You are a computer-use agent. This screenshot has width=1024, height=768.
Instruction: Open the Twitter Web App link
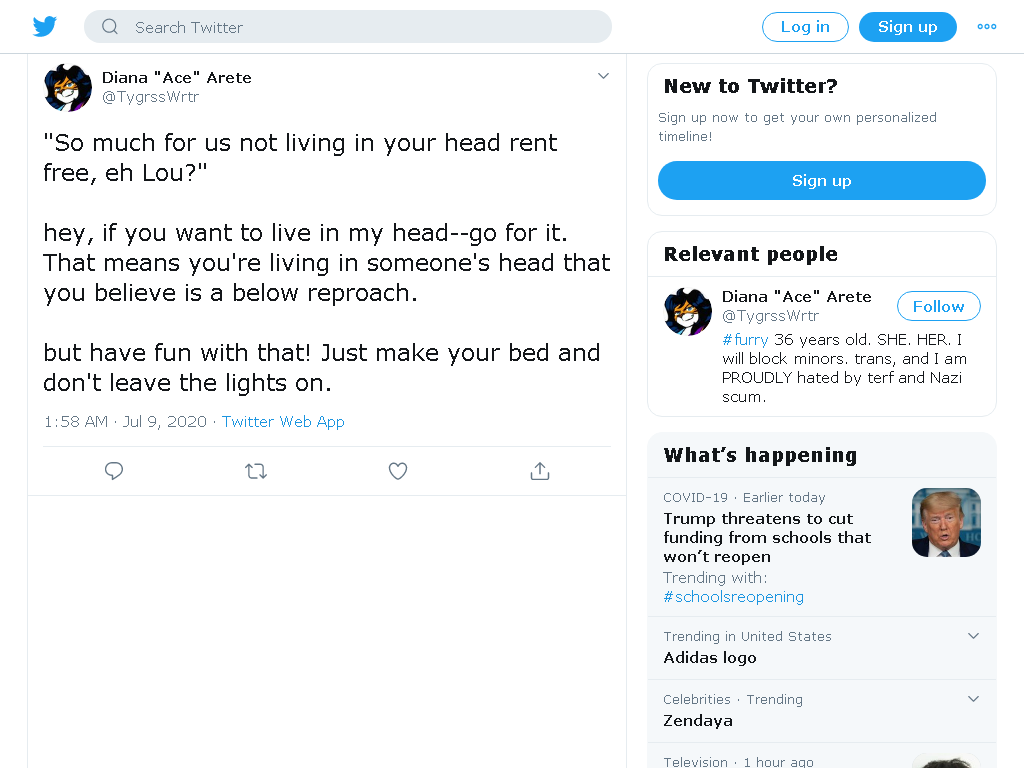tap(283, 422)
